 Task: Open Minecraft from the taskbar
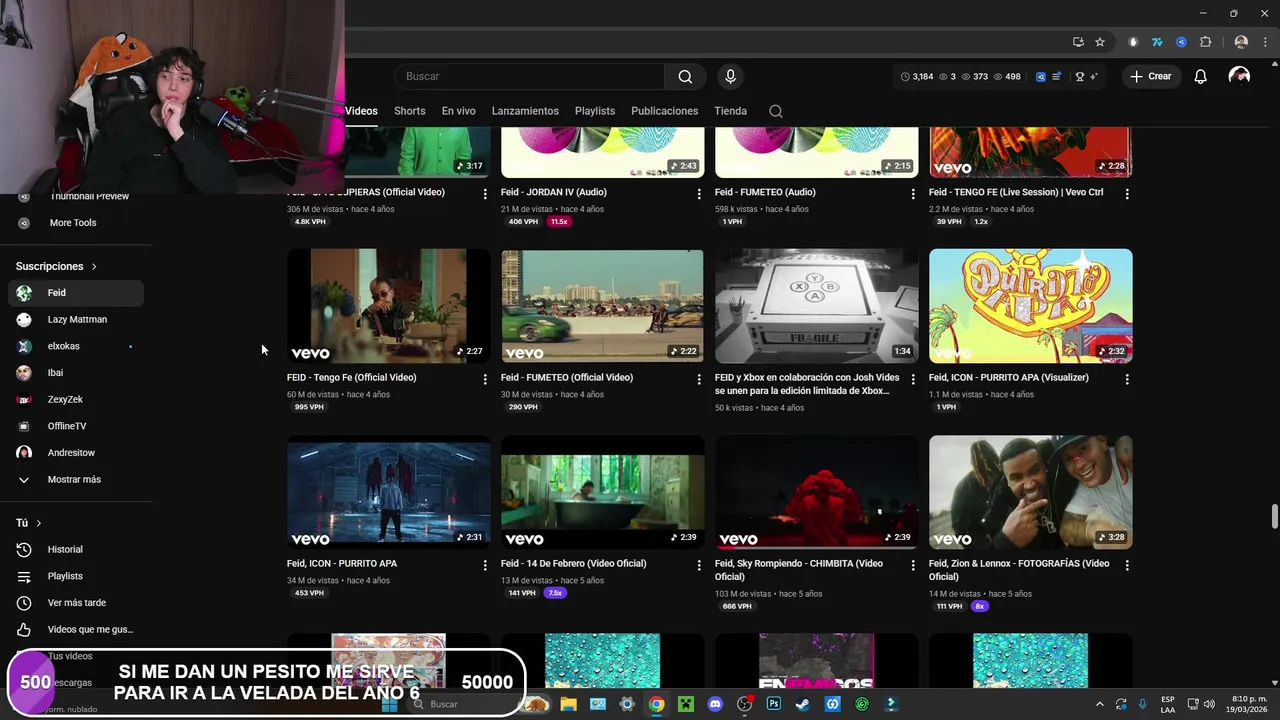click(686, 704)
